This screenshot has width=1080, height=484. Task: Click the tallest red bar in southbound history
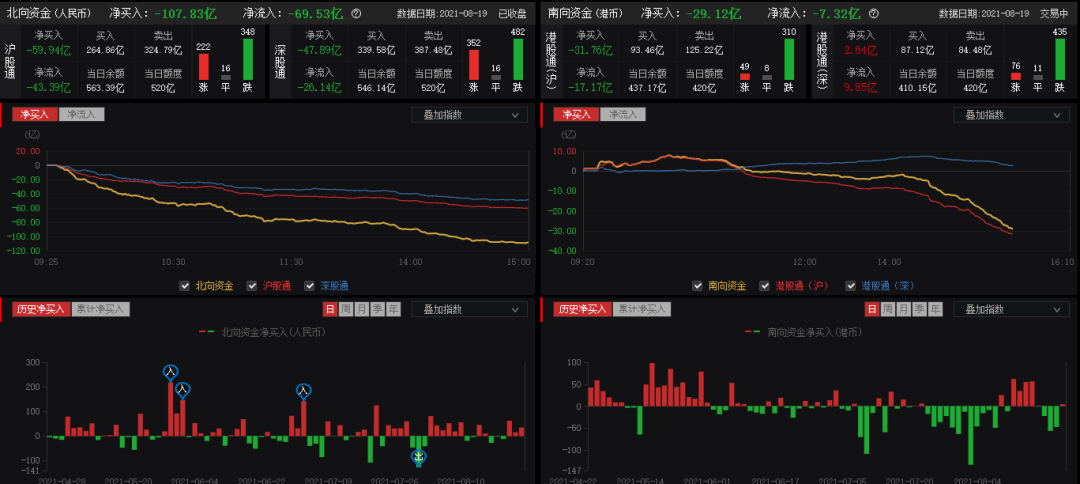pos(651,384)
